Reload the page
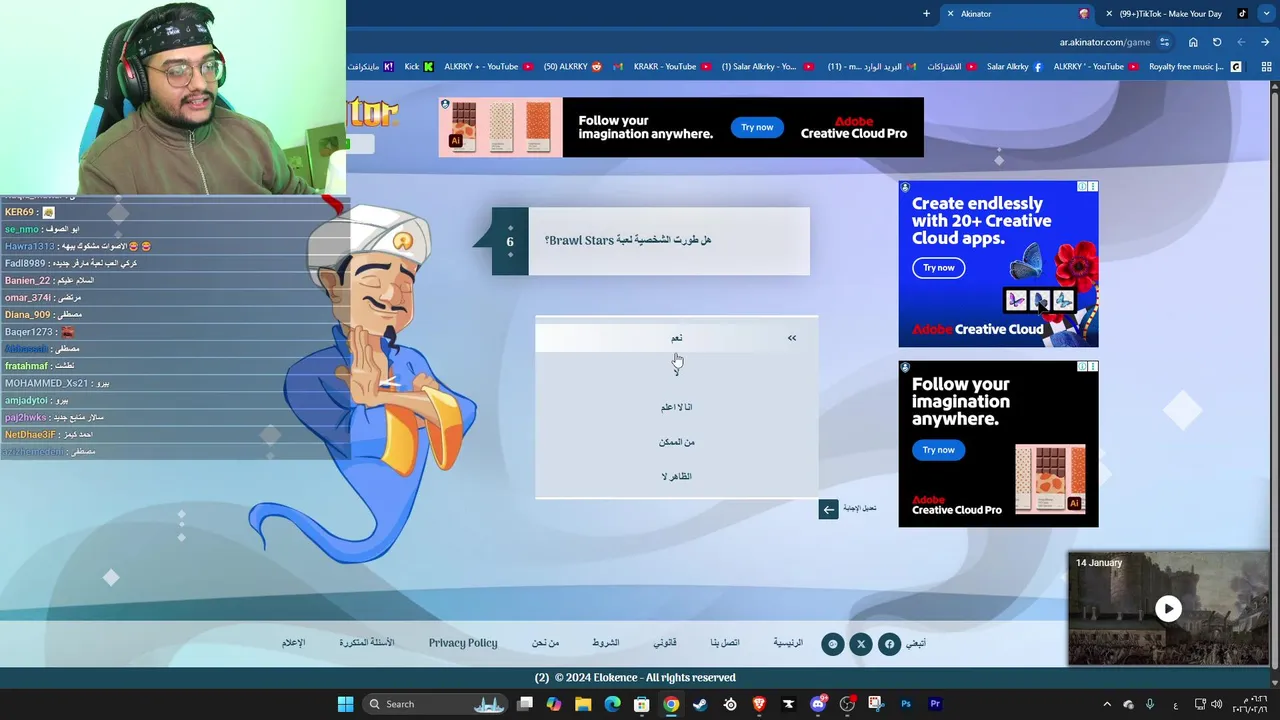 (x=1217, y=42)
